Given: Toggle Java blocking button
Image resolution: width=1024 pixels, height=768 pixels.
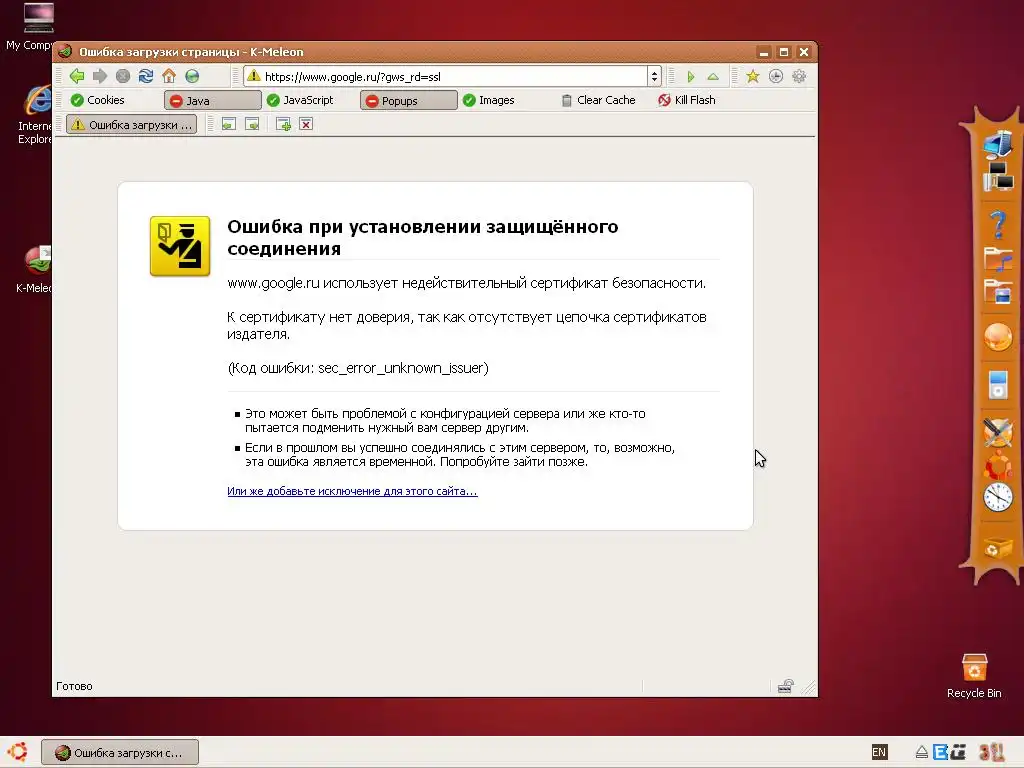Looking at the screenshot, I should [213, 101].
